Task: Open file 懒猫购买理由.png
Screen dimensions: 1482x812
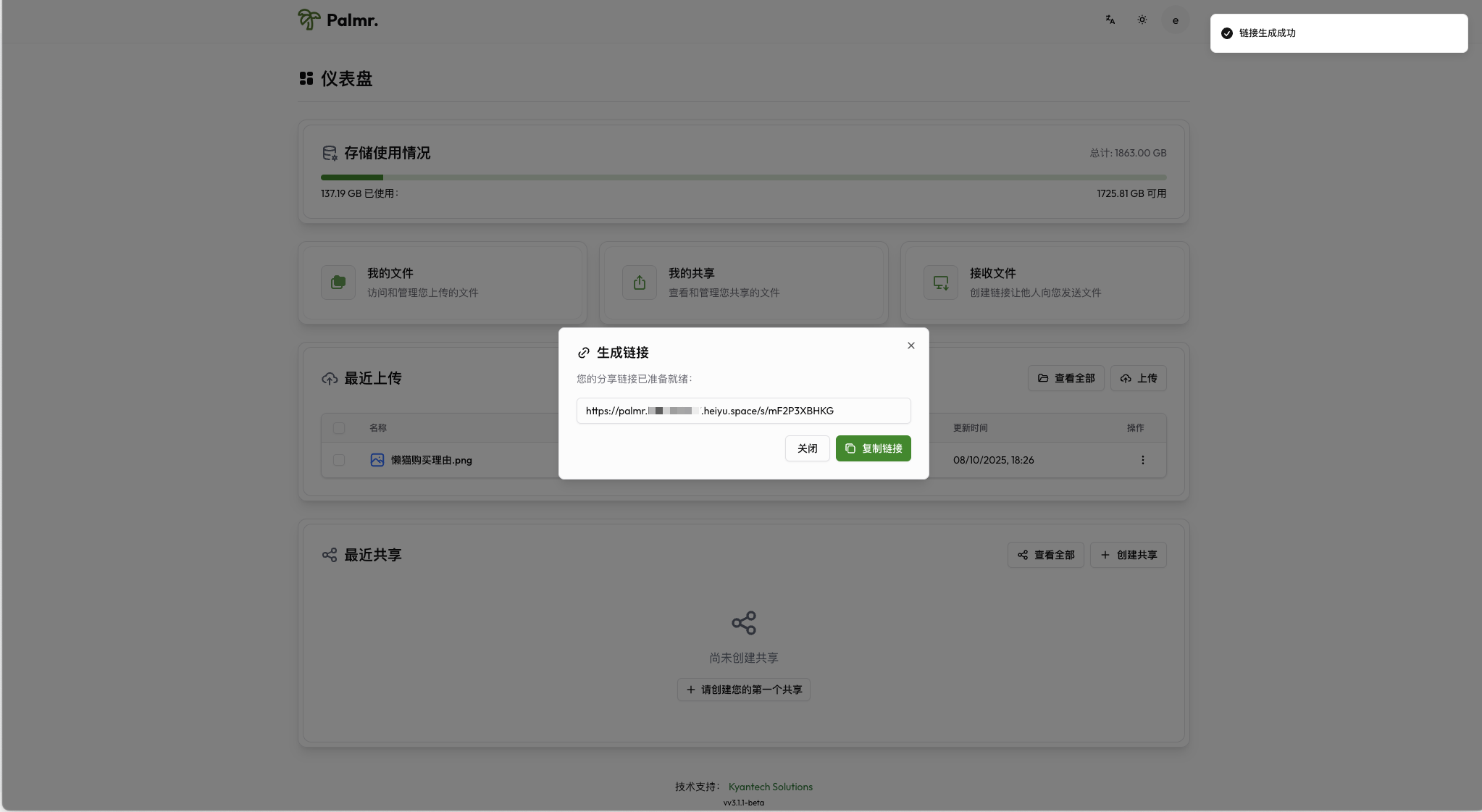Action: click(x=432, y=460)
